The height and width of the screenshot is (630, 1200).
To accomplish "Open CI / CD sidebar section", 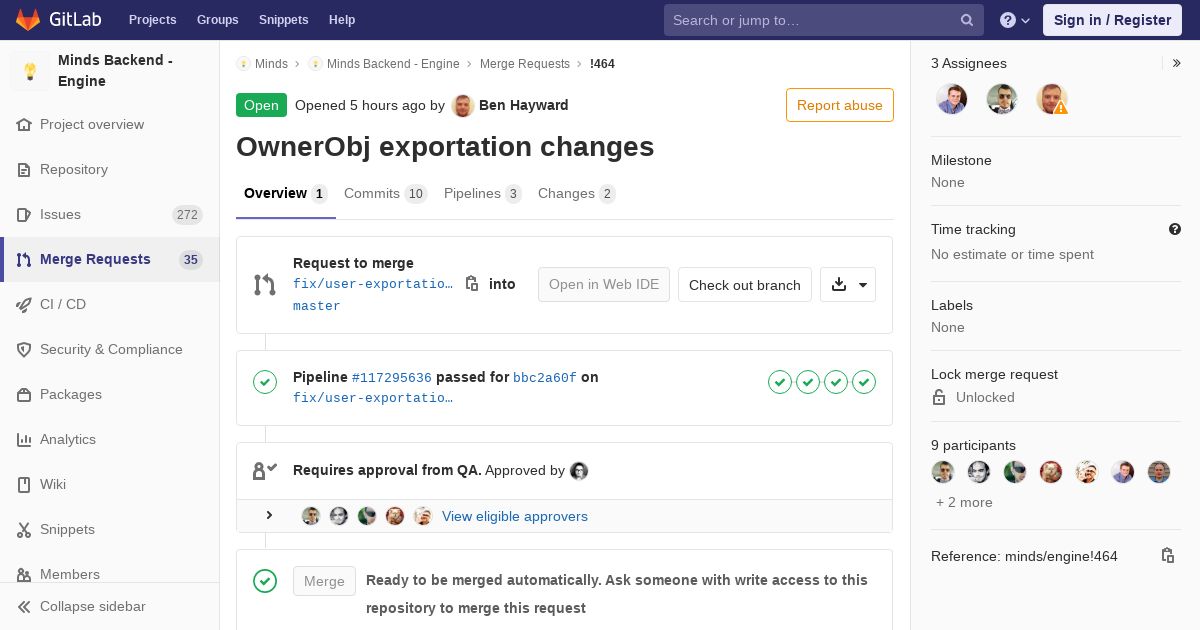I will [x=63, y=304].
